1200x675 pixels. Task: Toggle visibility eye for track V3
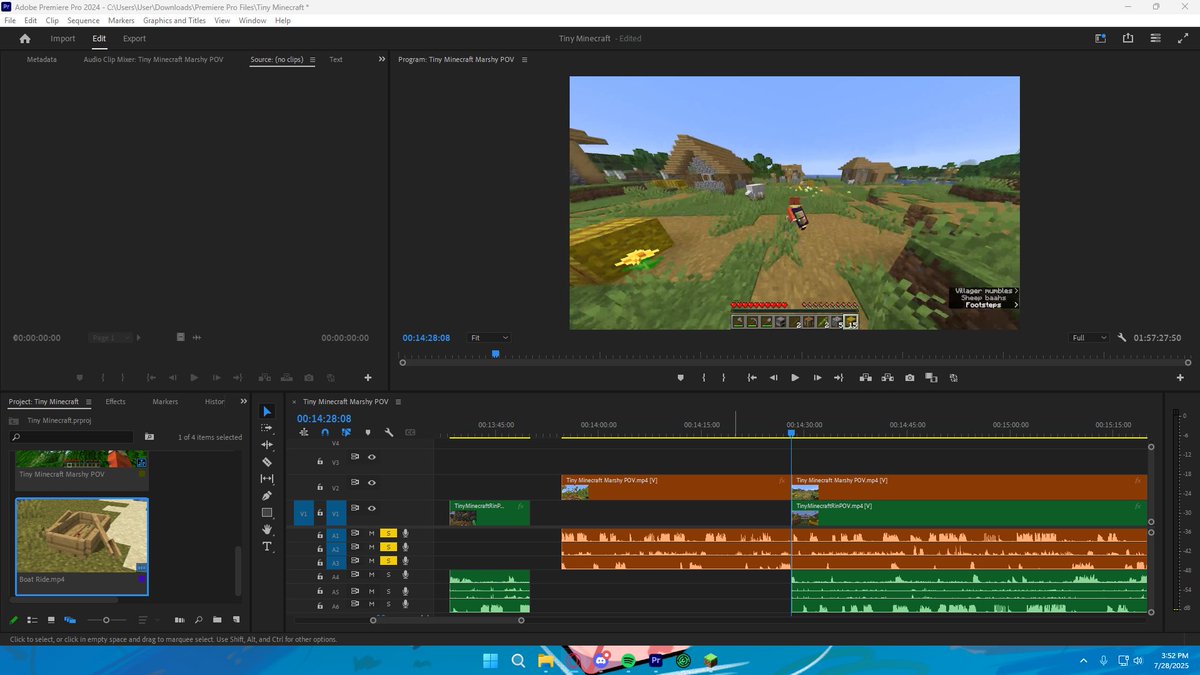(x=371, y=457)
